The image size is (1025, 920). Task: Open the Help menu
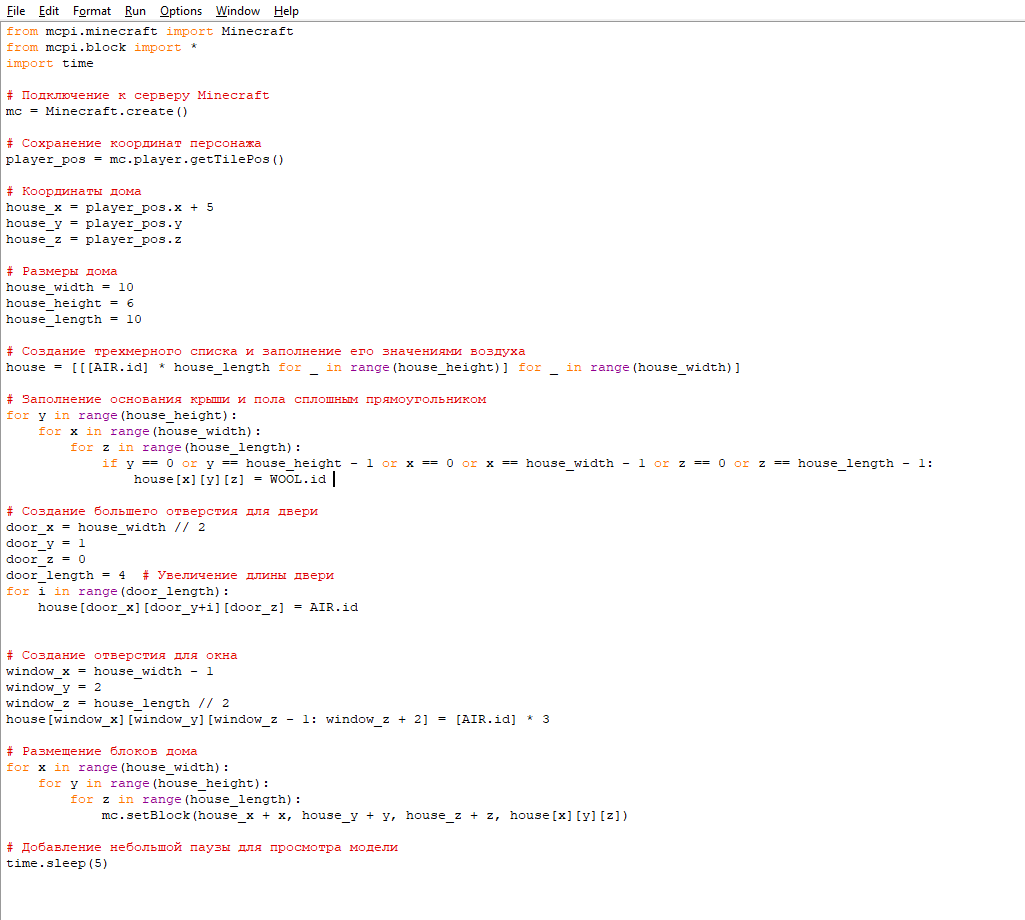click(286, 11)
